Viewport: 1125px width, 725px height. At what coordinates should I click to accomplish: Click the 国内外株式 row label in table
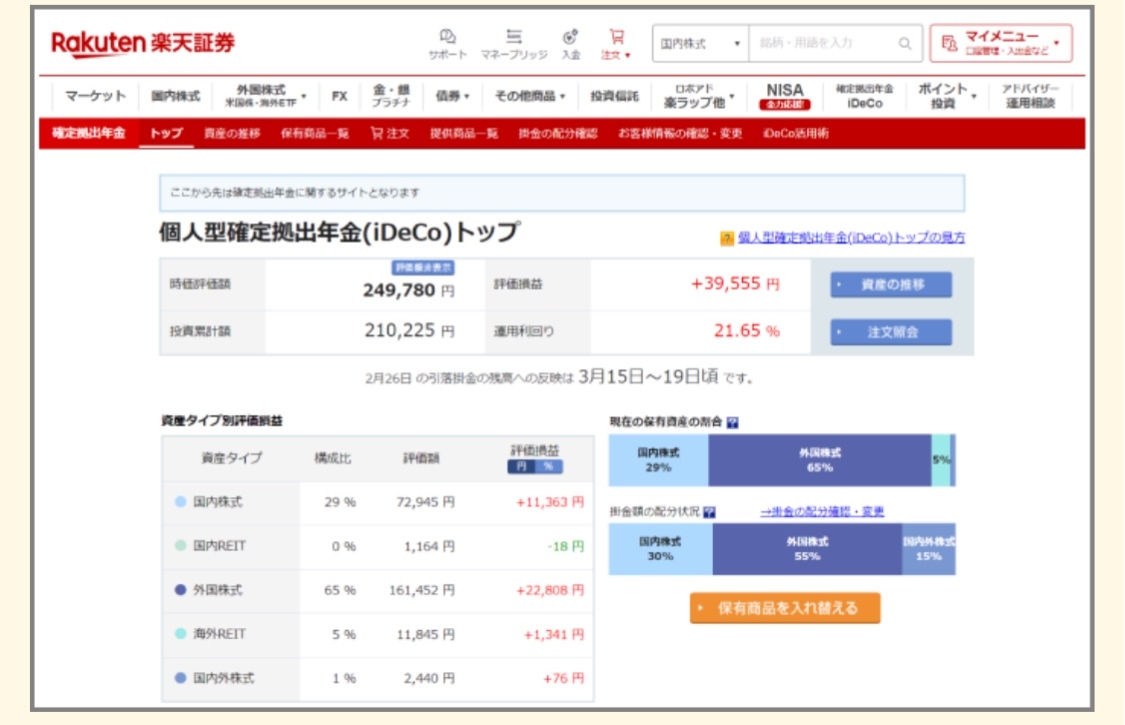click(x=223, y=678)
